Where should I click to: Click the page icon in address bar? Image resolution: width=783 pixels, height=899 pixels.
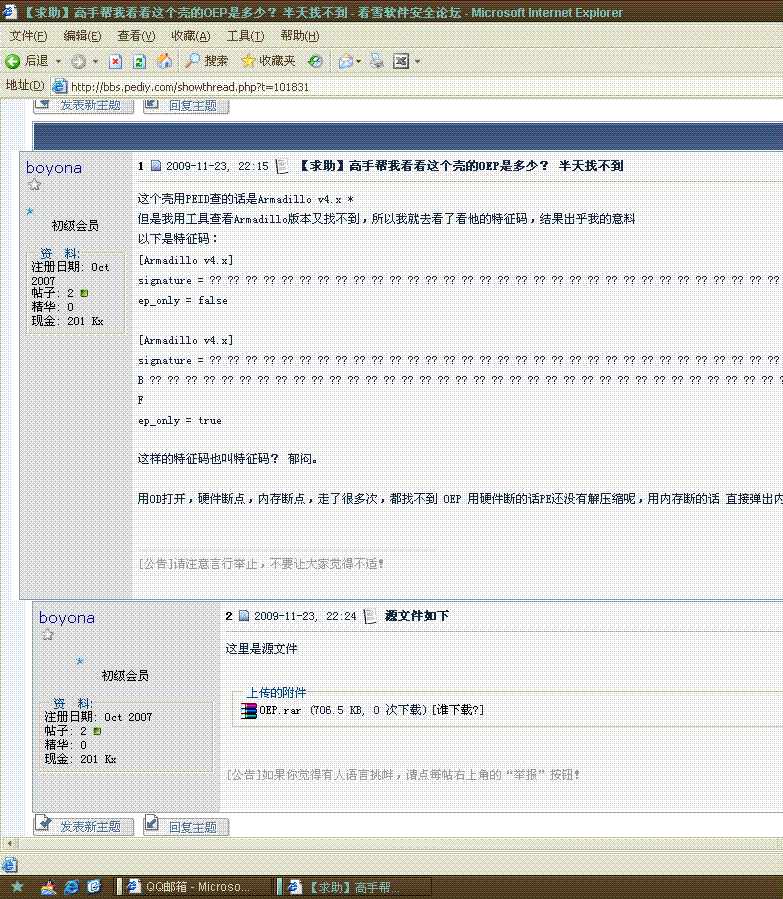click(x=59, y=87)
